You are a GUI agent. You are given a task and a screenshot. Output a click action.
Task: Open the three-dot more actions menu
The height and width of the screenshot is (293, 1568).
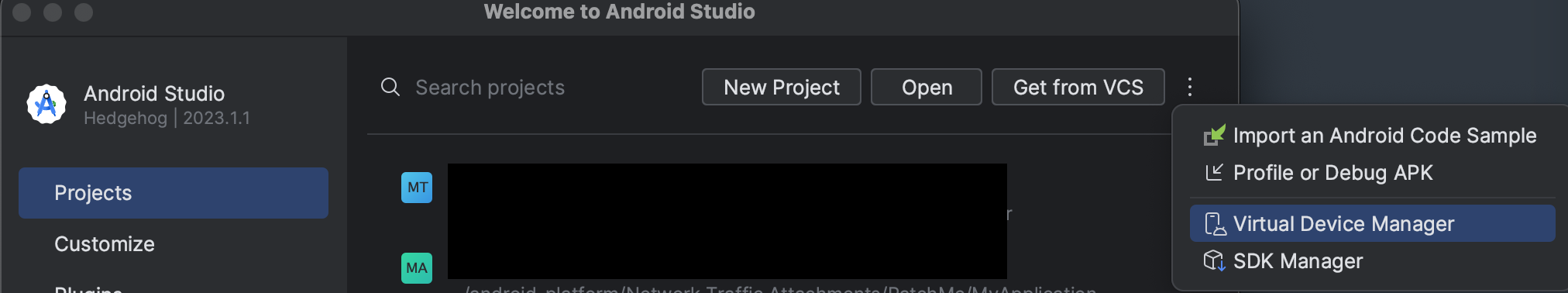click(x=1190, y=87)
